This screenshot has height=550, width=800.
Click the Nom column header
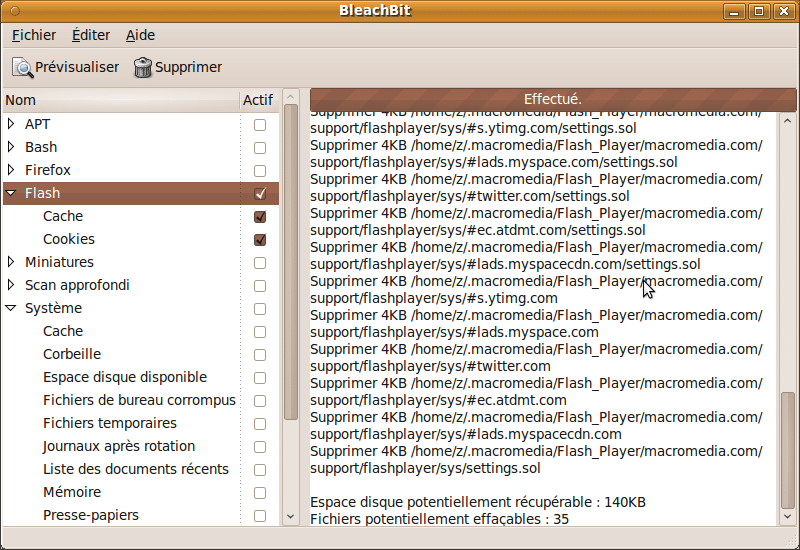coord(120,100)
